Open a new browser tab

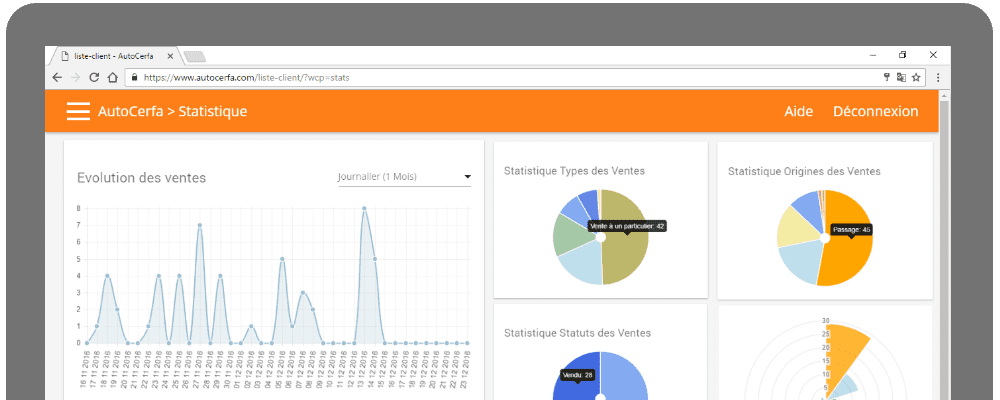(194, 56)
